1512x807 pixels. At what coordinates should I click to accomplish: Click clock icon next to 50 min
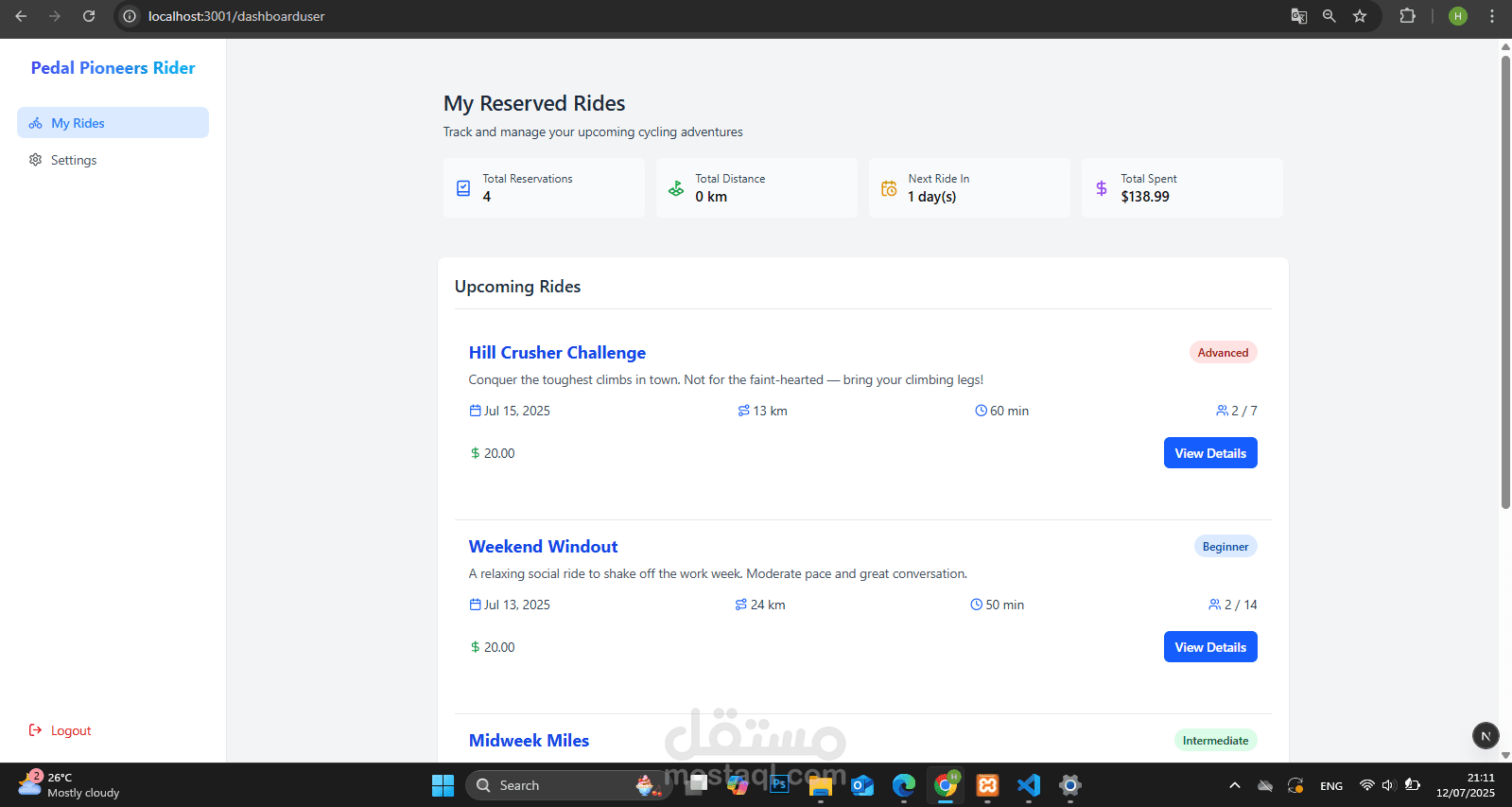click(x=977, y=605)
